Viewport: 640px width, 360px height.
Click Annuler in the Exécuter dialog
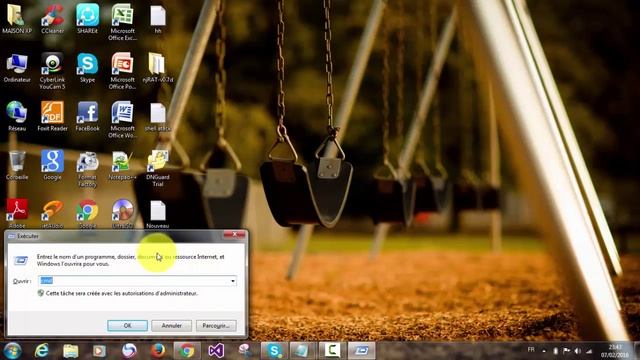(171, 325)
